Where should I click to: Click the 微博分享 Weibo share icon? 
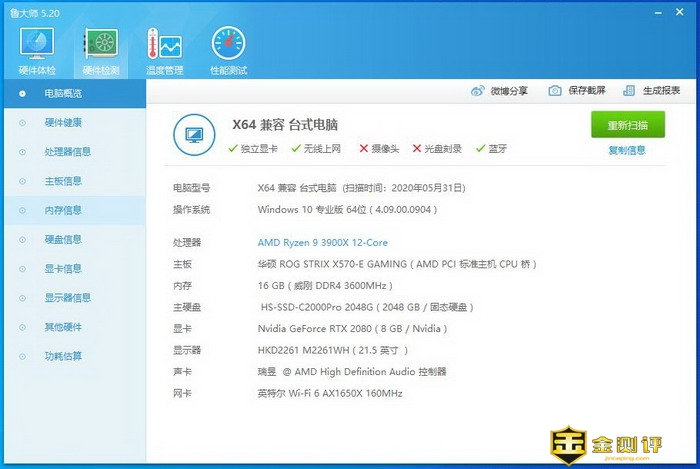coord(478,91)
